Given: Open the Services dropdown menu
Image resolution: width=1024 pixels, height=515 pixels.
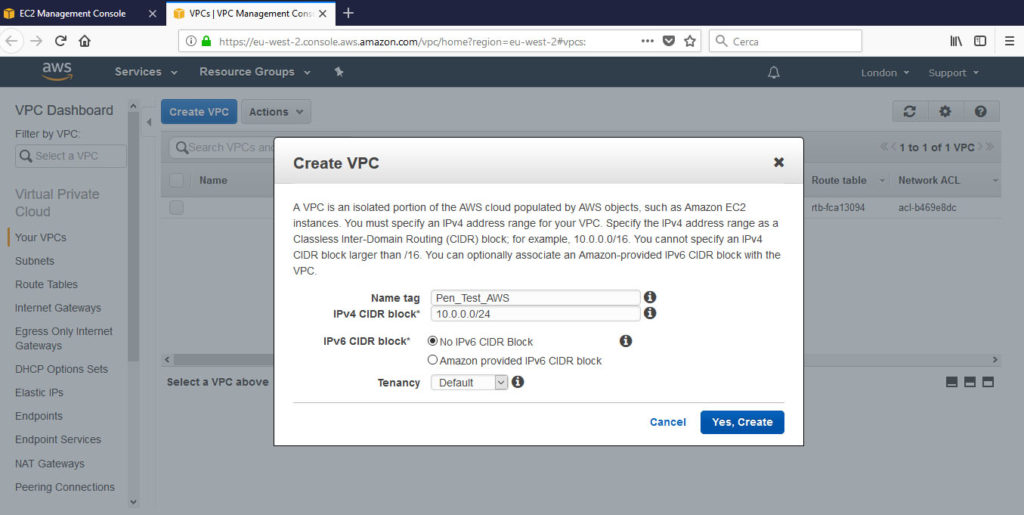Looking at the screenshot, I should click(146, 72).
